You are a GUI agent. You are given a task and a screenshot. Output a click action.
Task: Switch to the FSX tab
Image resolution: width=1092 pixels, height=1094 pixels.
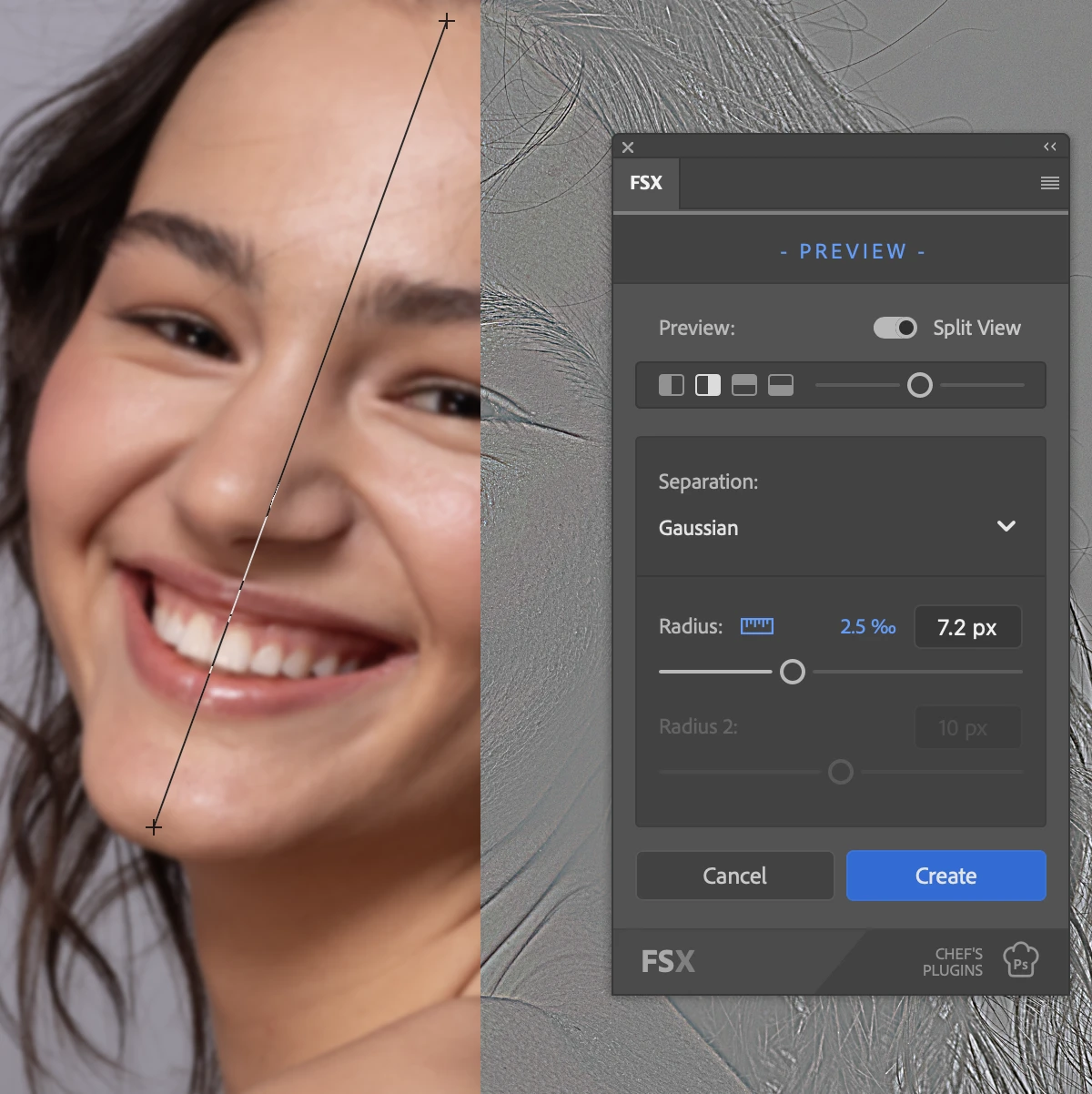(x=646, y=183)
